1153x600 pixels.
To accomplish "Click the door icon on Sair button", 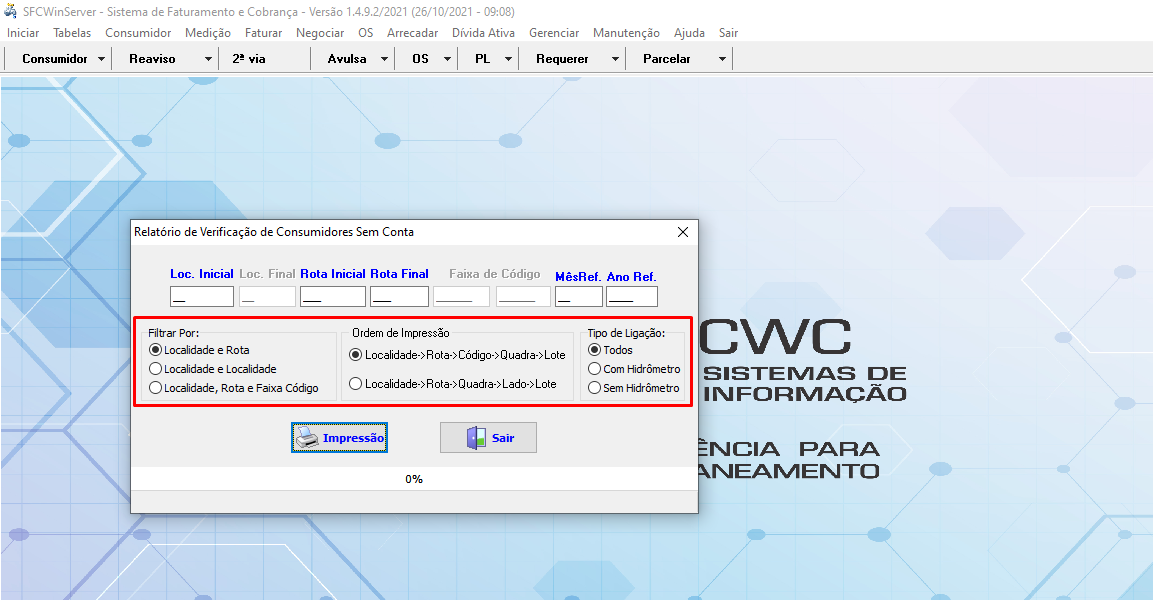I will [x=476, y=438].
